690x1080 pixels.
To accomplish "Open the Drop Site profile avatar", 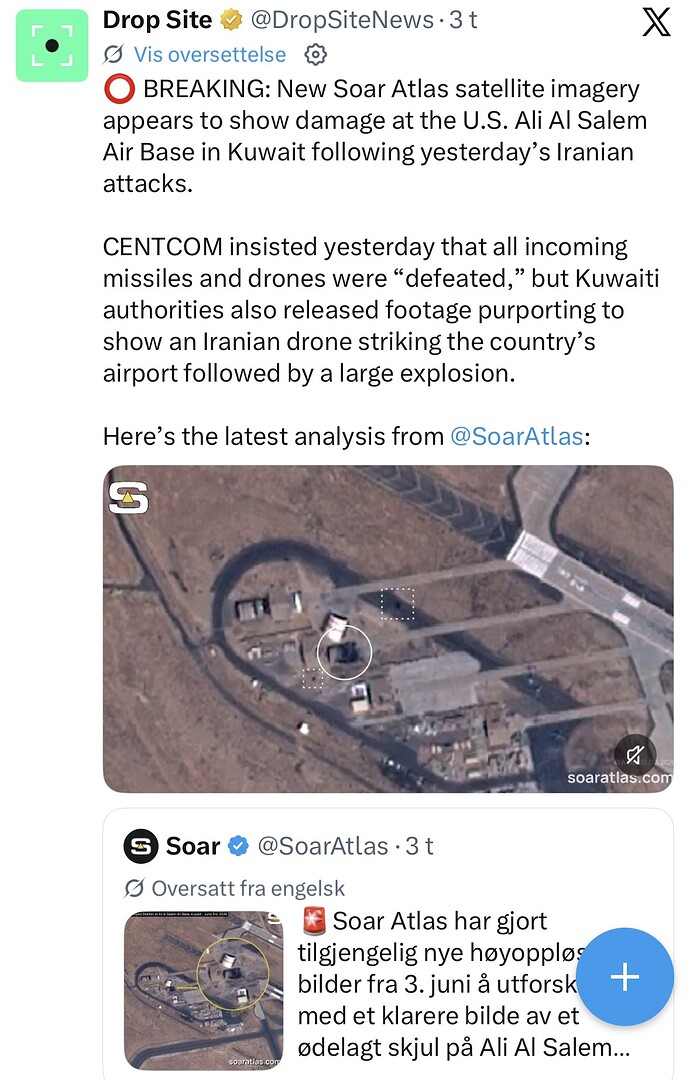I will click(52, 46).
